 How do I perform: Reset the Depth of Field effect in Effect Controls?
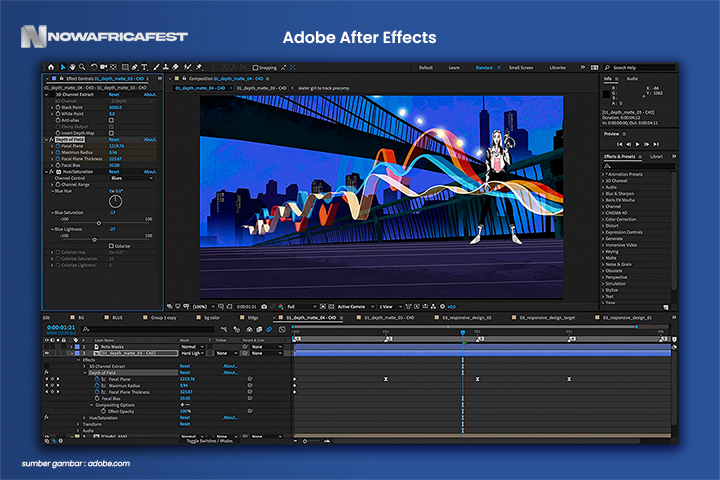click(x=114, y=139)
